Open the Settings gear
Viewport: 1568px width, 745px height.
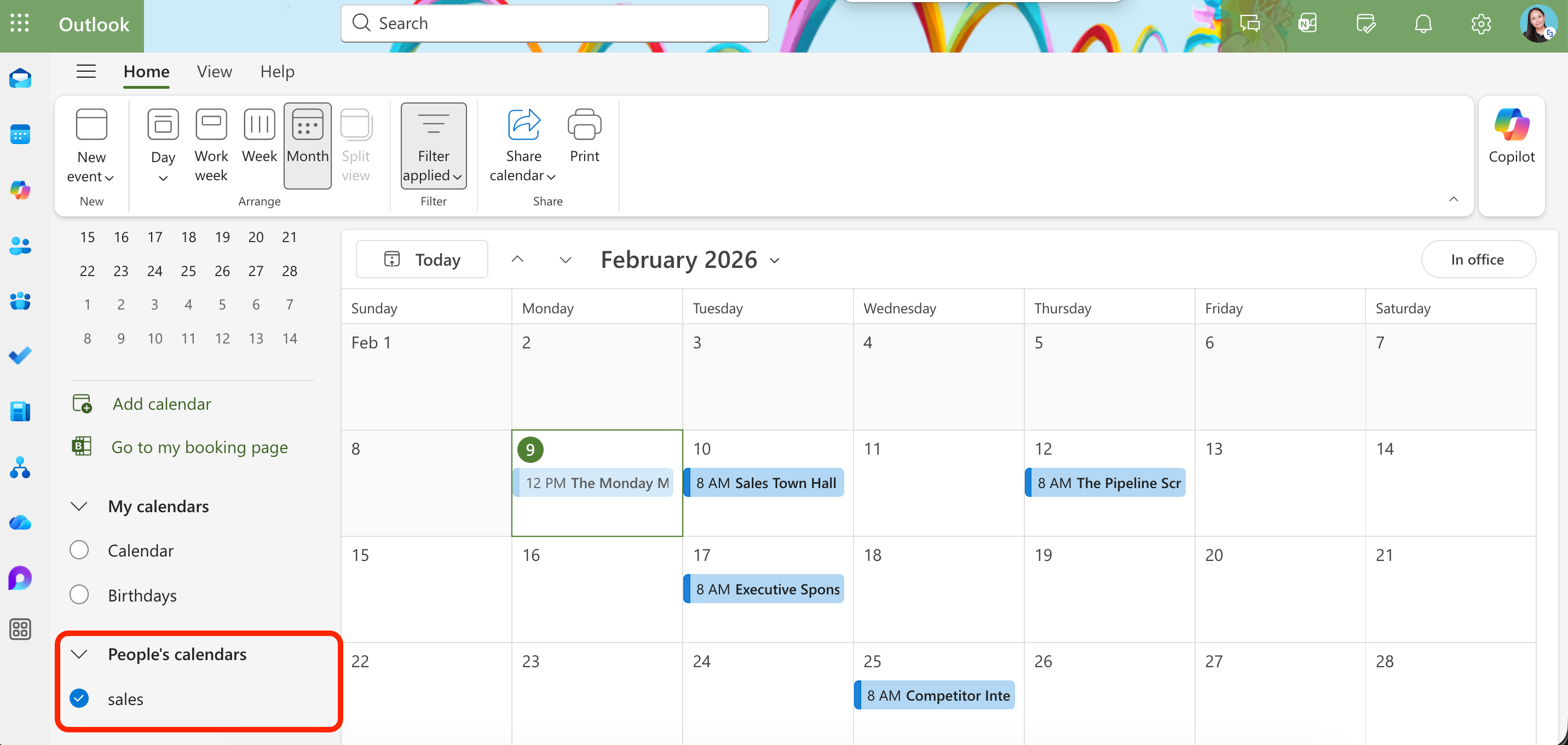click(1481, 24)
